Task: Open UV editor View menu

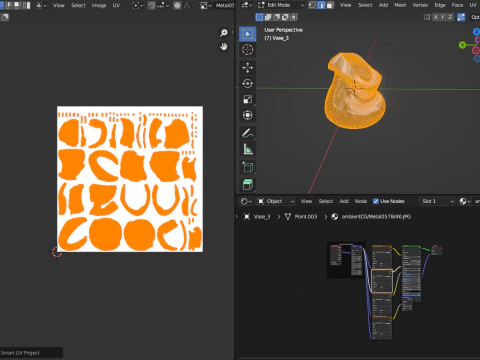Action: click(59, 5)
